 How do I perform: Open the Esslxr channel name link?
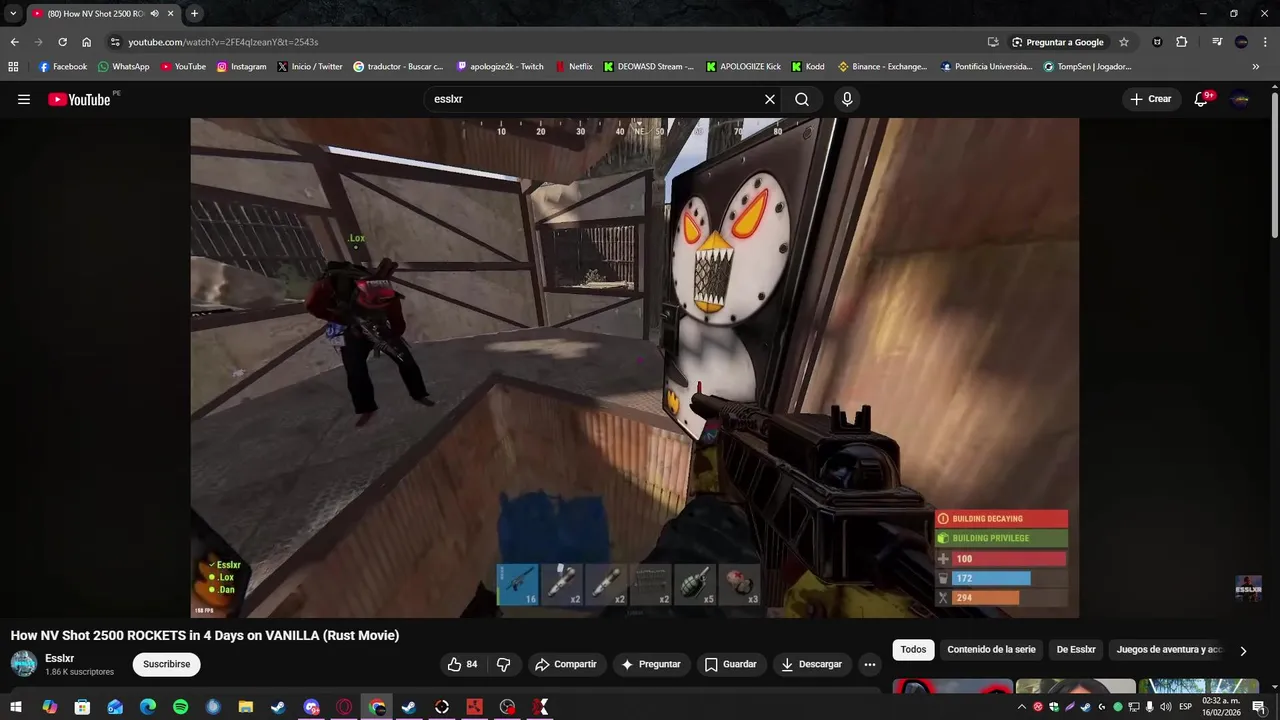tap(60, 658)
